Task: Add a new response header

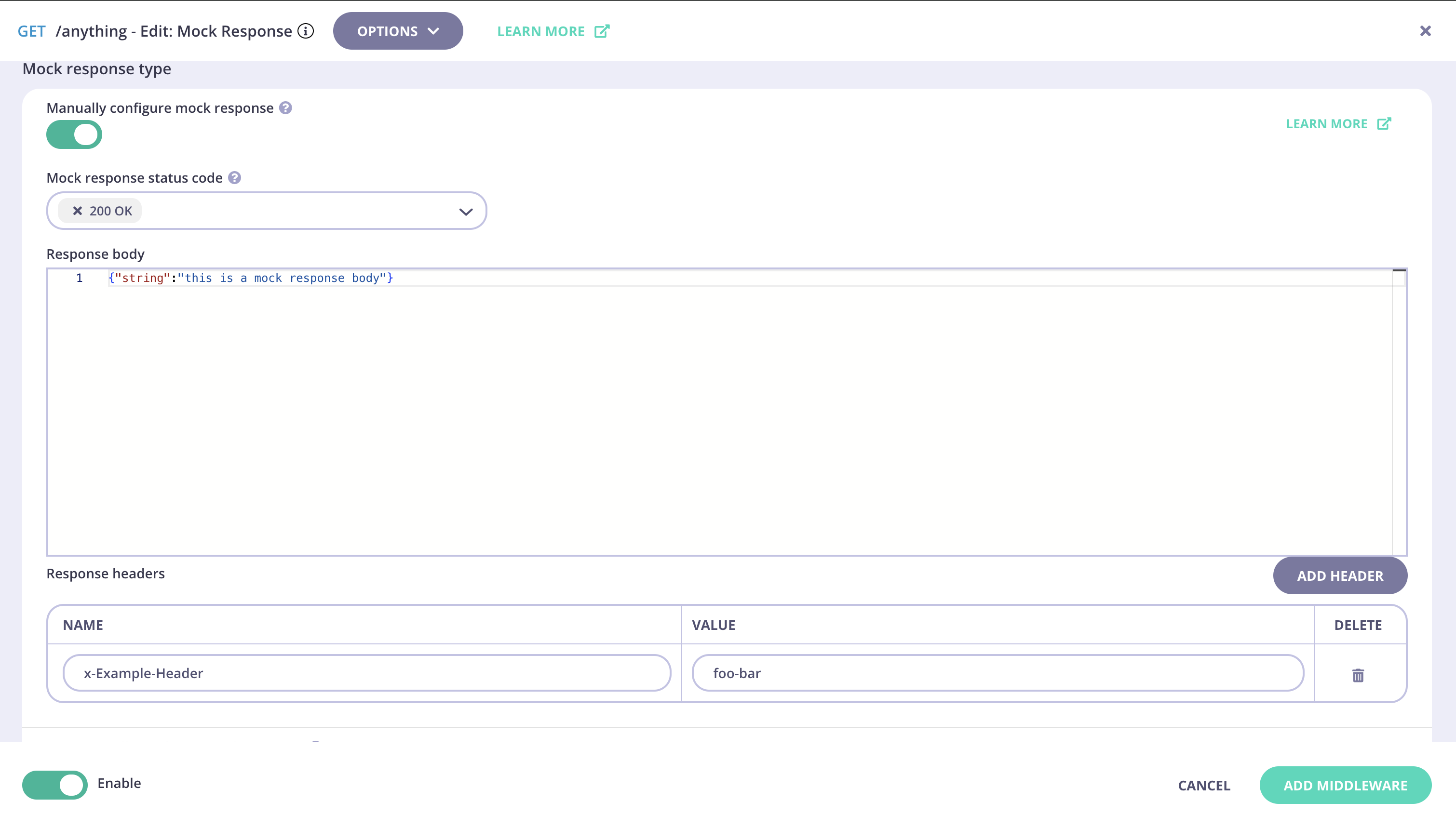Action: coord(1340,575)
